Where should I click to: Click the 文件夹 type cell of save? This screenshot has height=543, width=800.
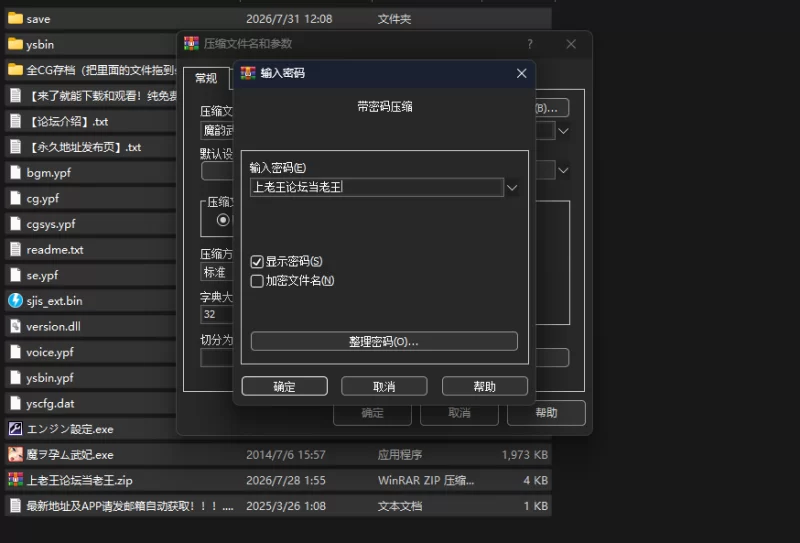click(x=394, y=19)
